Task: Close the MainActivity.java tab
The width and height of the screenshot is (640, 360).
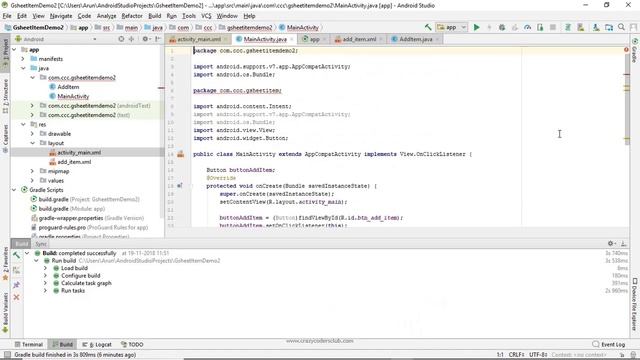Action: [x=292, y=39]
